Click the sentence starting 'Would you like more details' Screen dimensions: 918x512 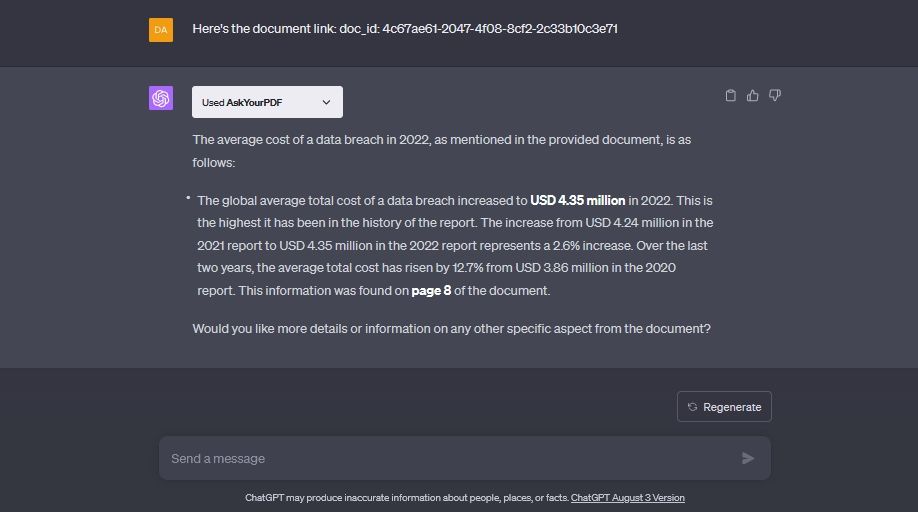(451, 328)
